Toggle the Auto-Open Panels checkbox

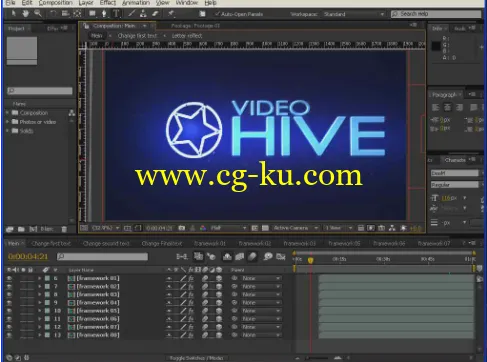(217, 14)
